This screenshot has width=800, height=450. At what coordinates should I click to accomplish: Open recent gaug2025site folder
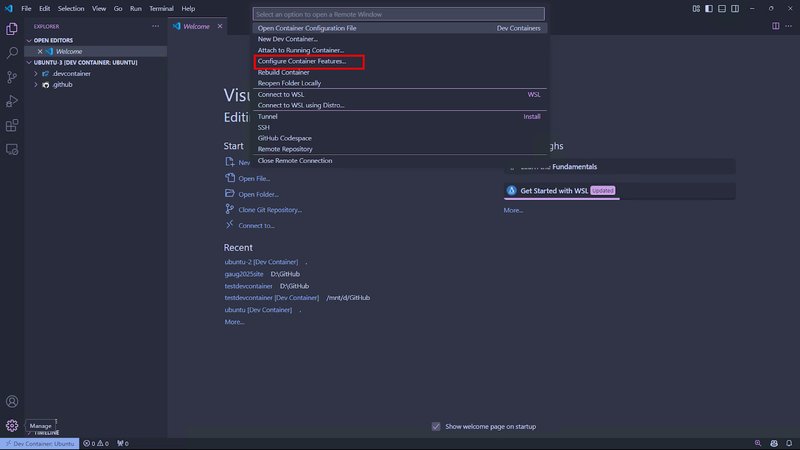click(x=244, y=274)
